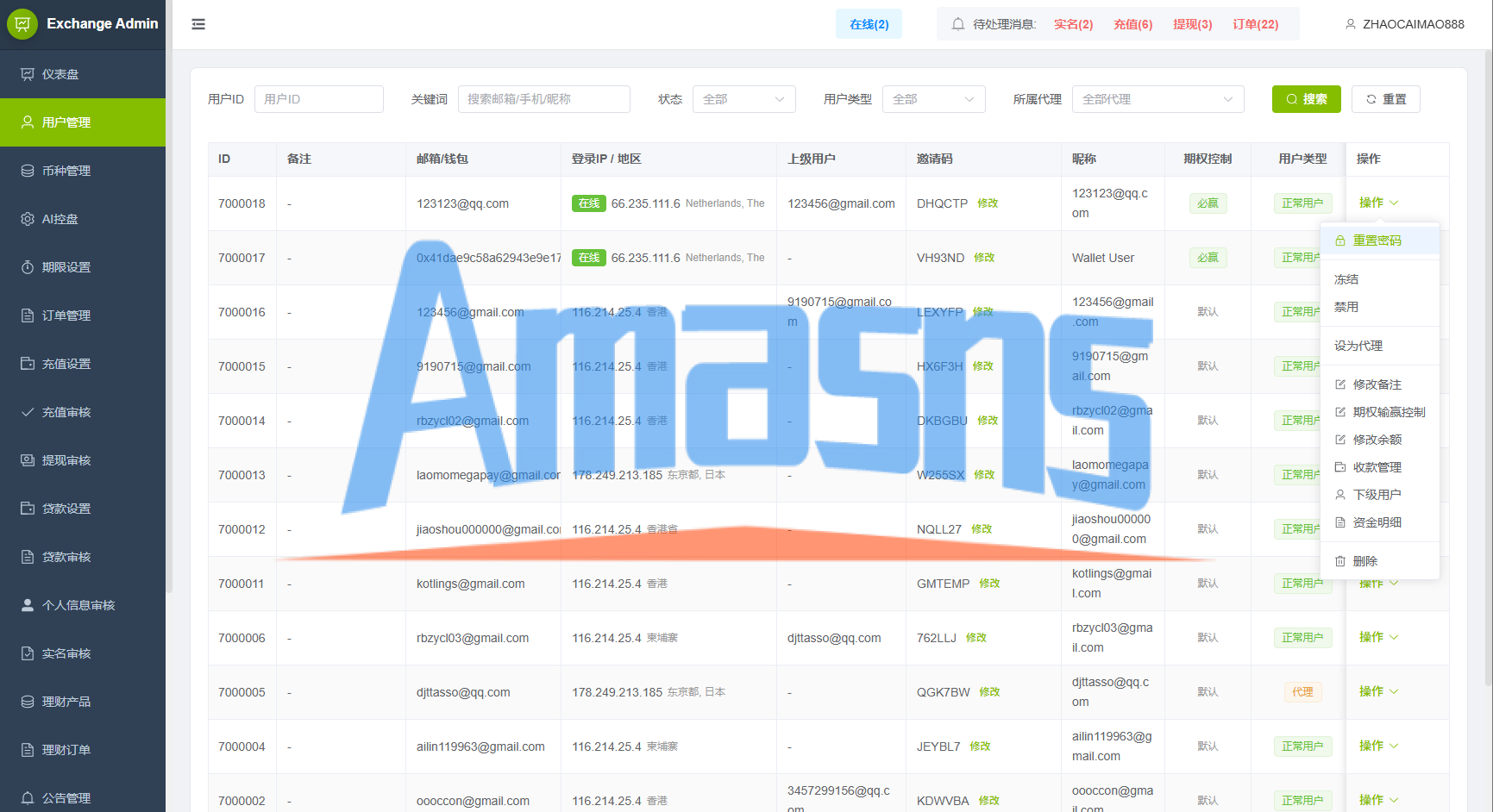The width and height of the screenshot is (1493, 812).
Task: Click the 重置 reset button
Action: point(1385,99)
